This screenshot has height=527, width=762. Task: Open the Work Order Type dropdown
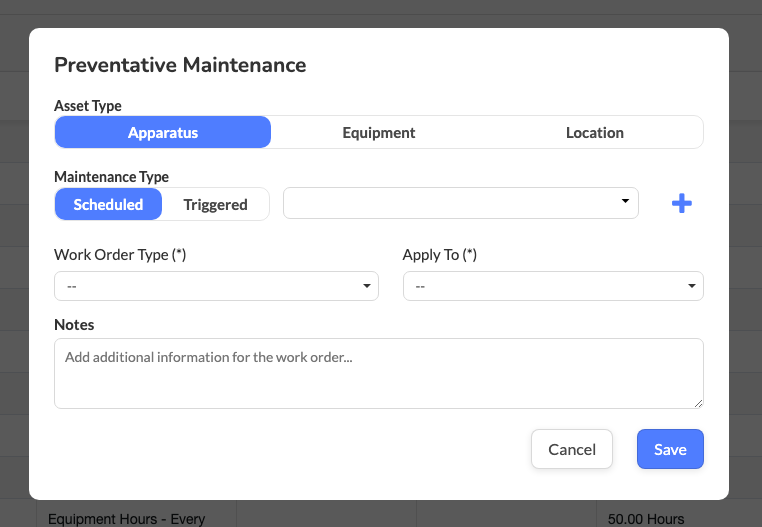pyautogui.click(x=216, y=286)
